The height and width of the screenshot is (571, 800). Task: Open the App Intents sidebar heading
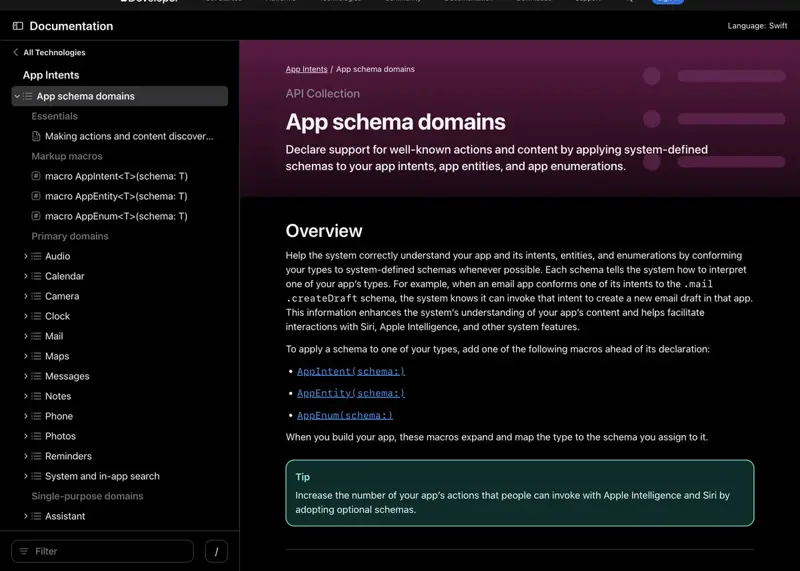click(x=51, y=75)
